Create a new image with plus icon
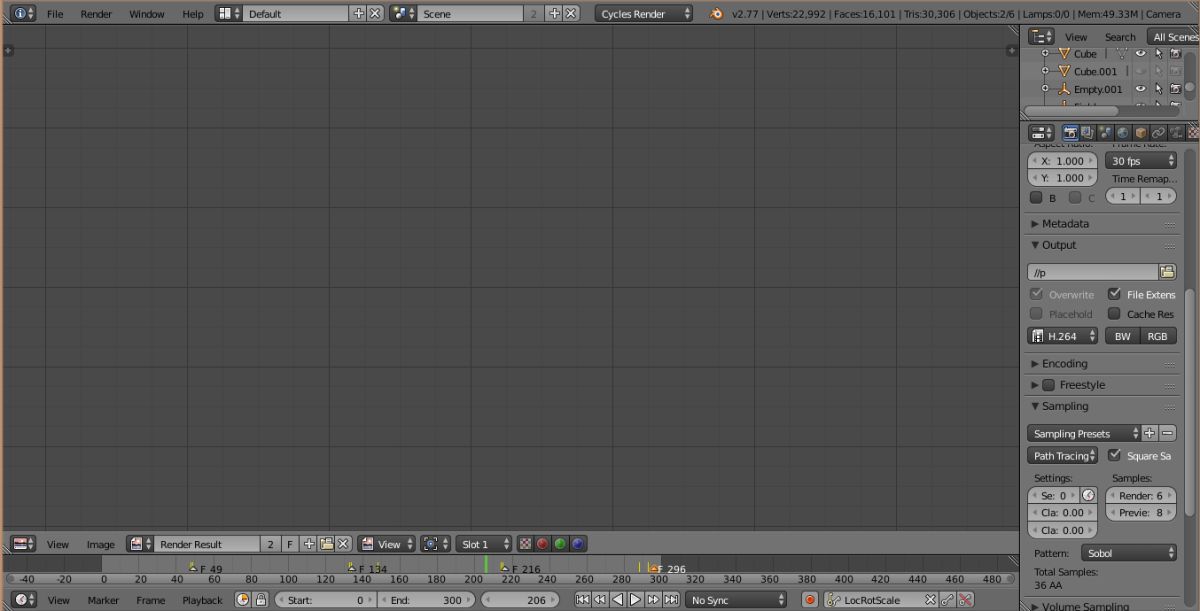 coord(309,544)
